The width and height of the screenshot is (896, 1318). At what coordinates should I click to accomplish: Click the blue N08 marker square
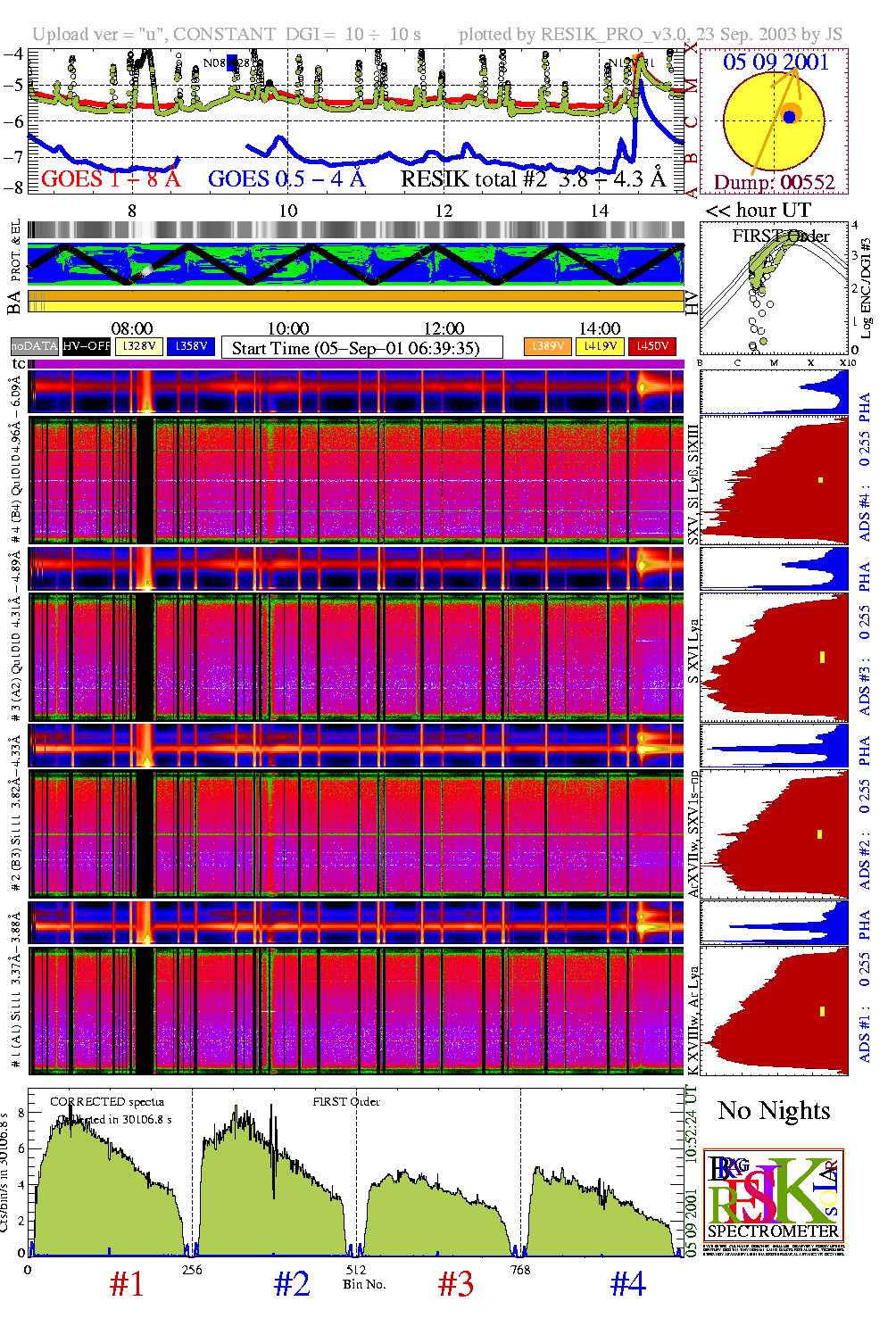click(x=232, y=62)
